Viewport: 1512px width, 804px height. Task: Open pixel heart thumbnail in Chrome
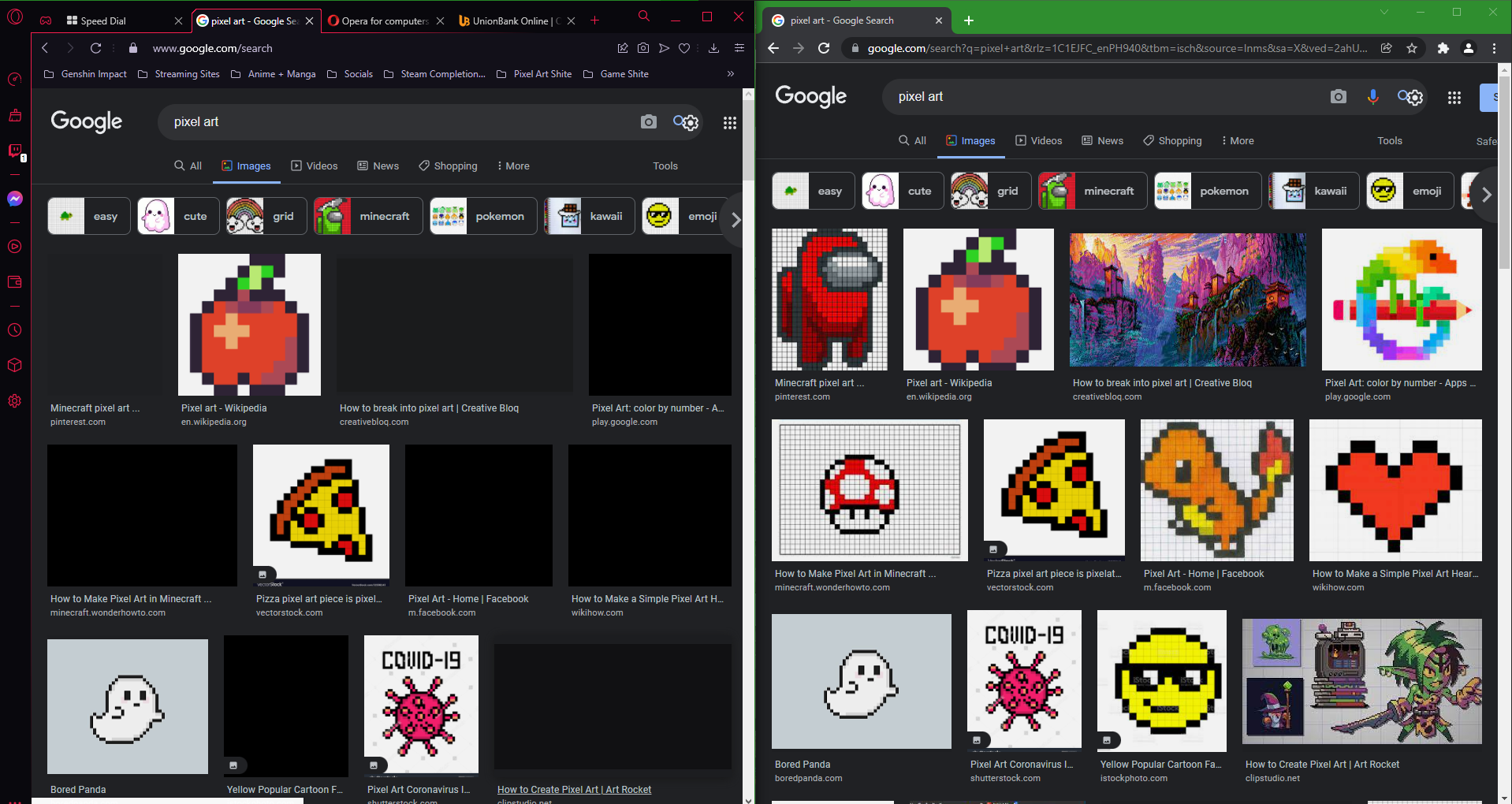(1395, 490)
